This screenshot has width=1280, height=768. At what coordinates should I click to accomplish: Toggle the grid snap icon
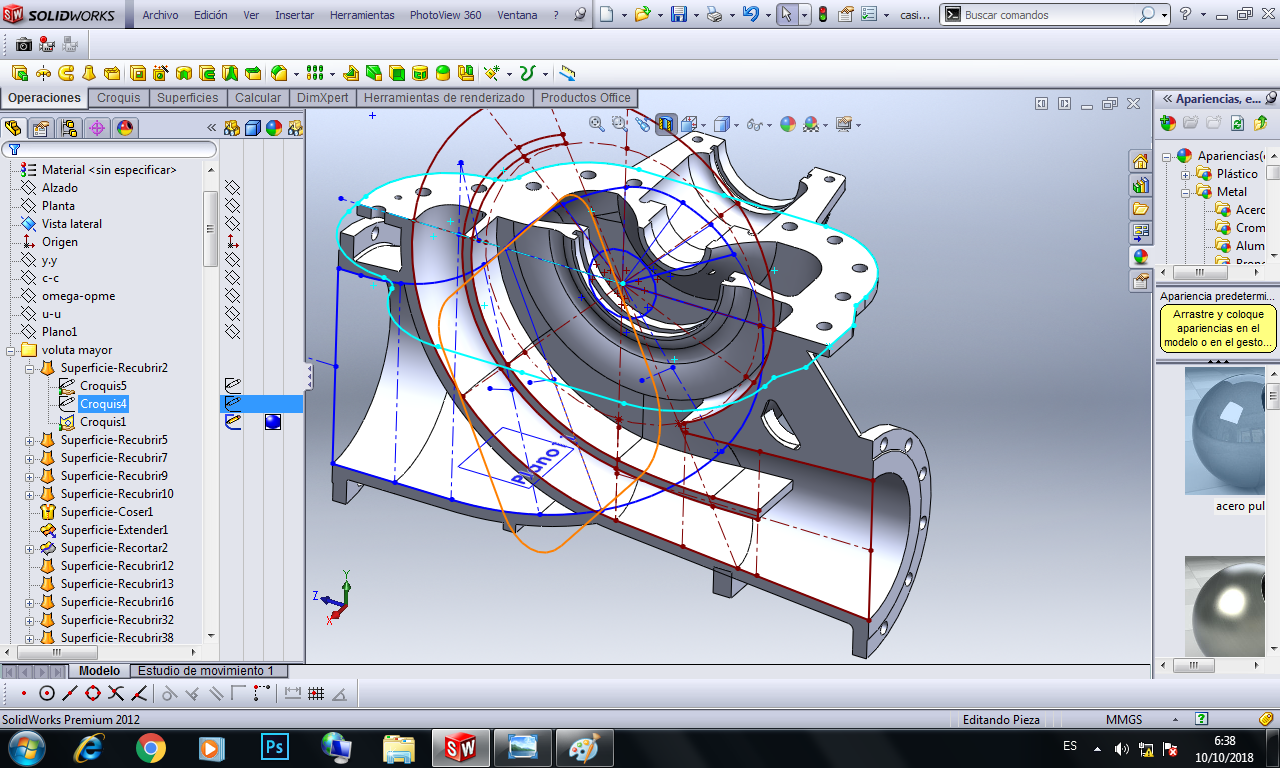pyautogui.click(x=316, y=693)
